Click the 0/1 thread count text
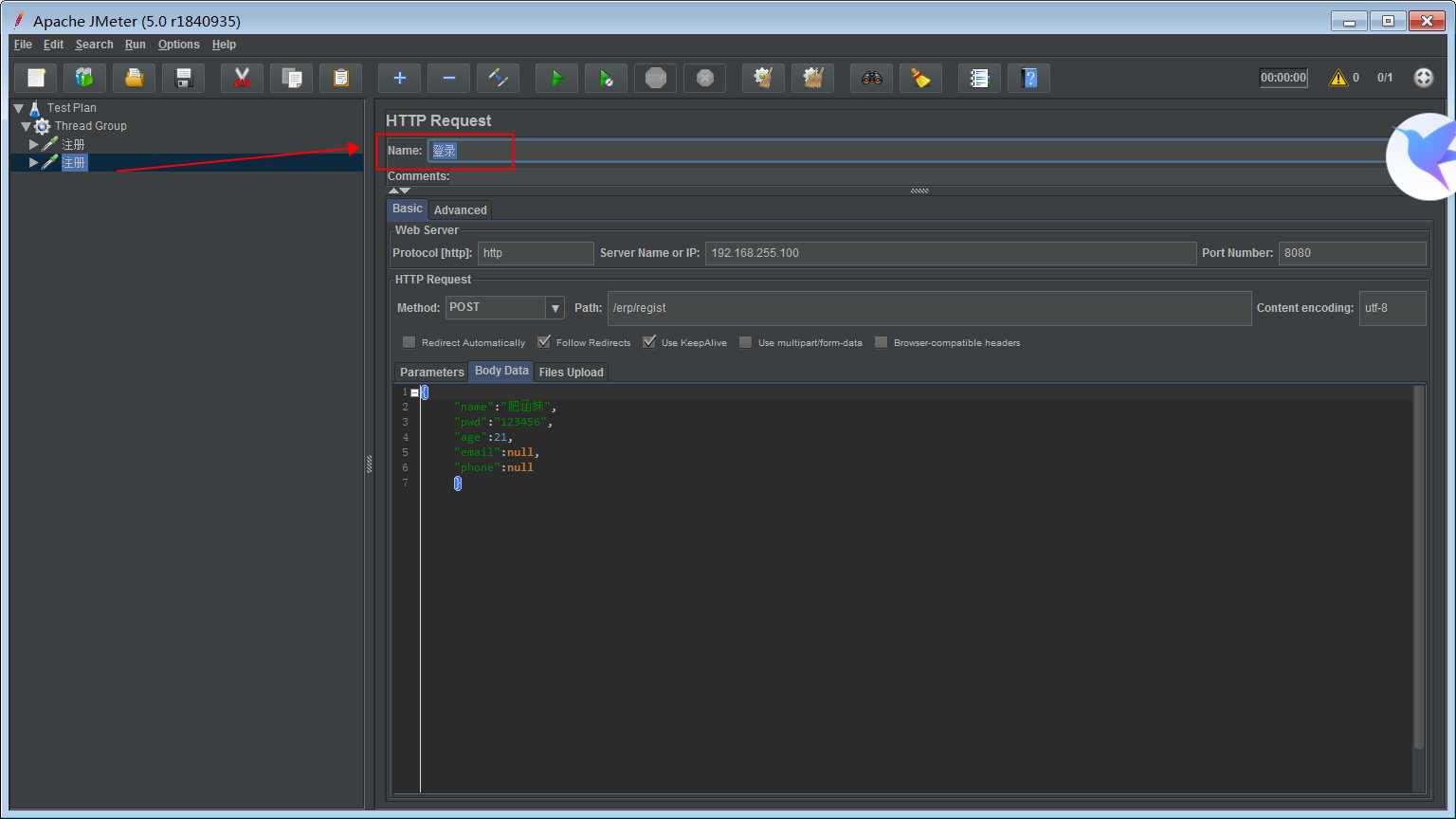Image resolution: width=1456 pixels, height=819 pixels. (x=1385, y=78)
